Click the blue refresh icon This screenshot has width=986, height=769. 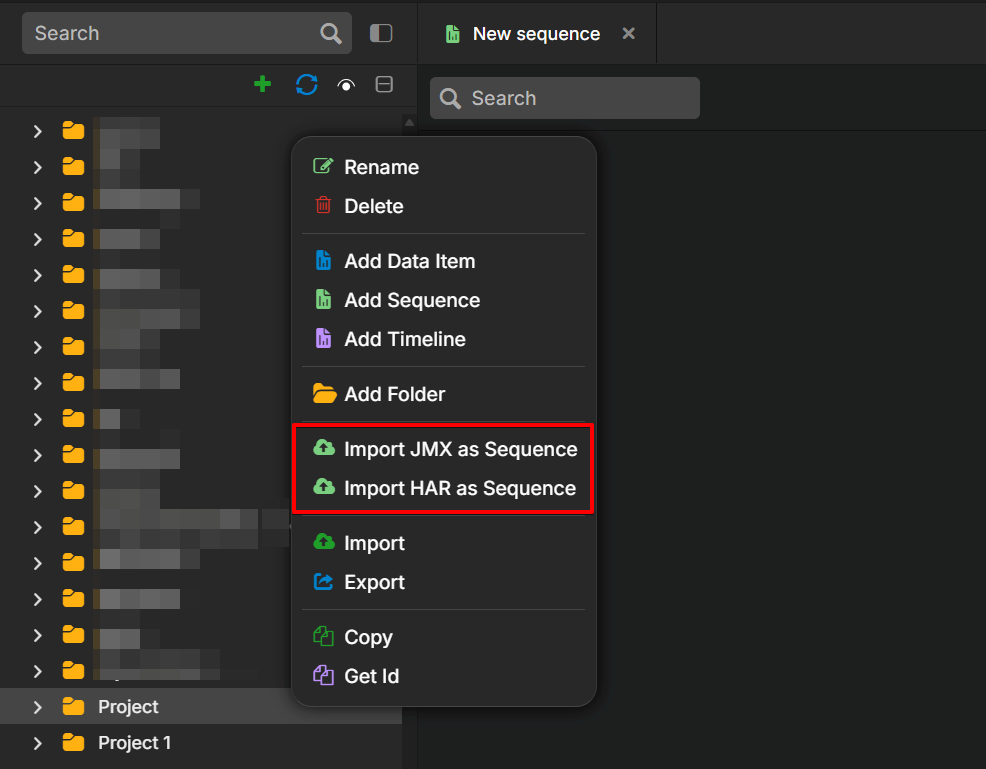[x=306, y=85]
